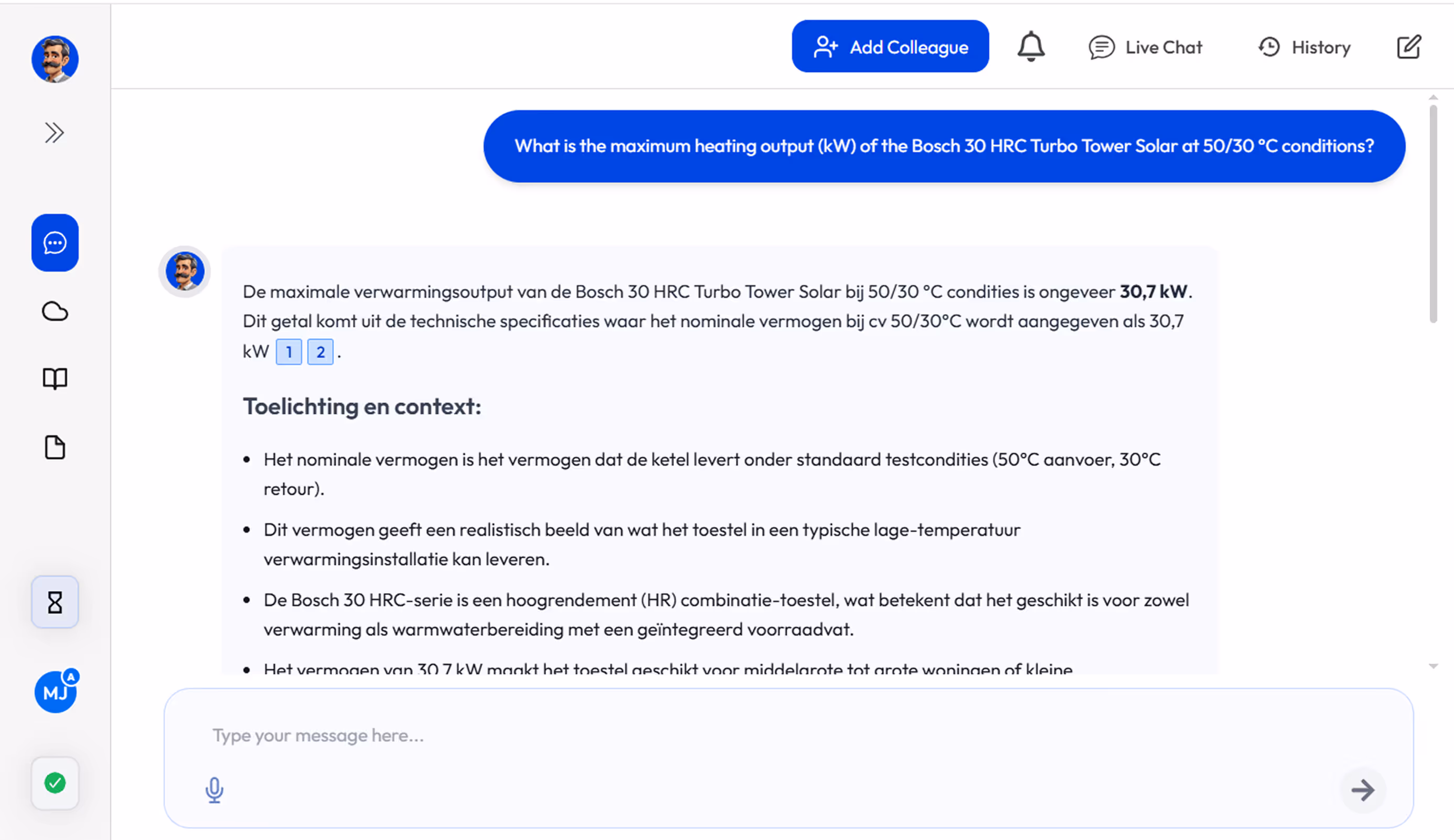Open the book library sidebar icon
Image resolution: width=1454 pixels, height=840 pixels.
pos(55,379)
